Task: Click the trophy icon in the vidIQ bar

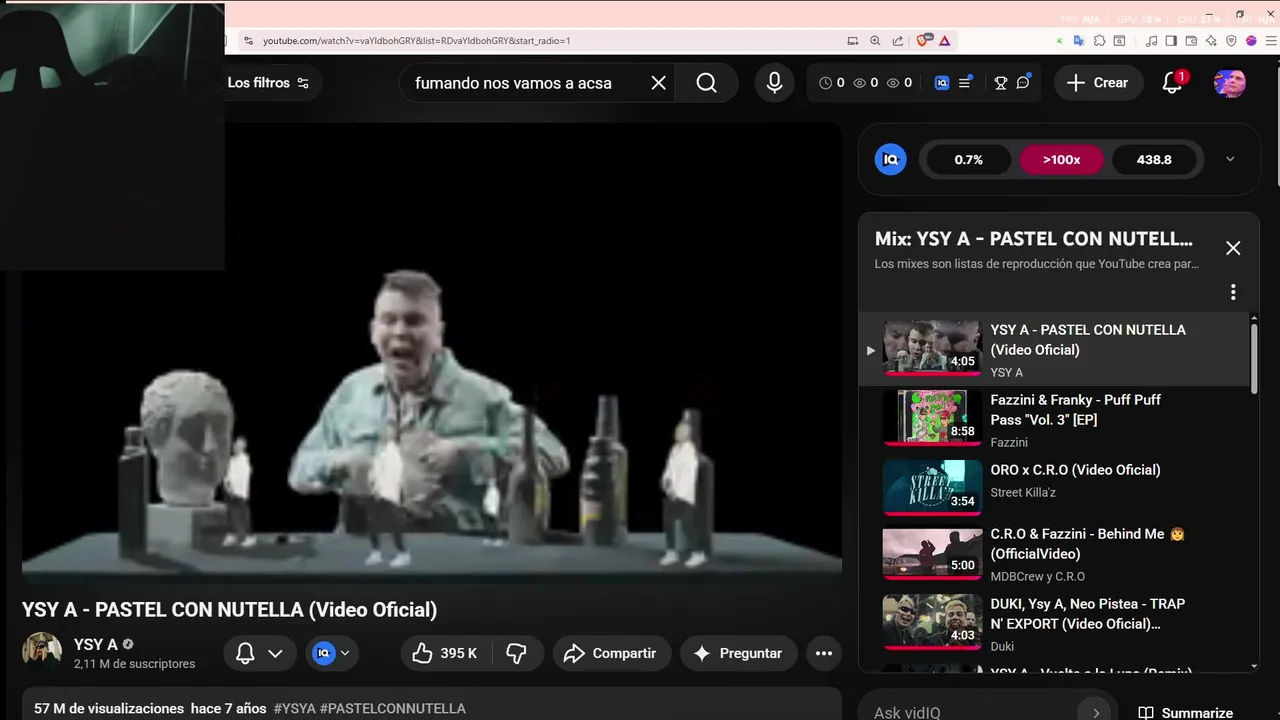Action: point(1001,83)
